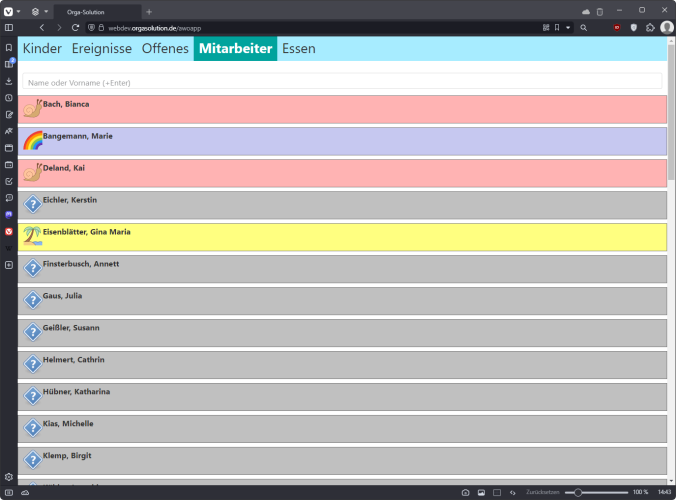This screenshot has width=676, height=500.
Task: Bookmark this page
Action: (x=557, y=28)
